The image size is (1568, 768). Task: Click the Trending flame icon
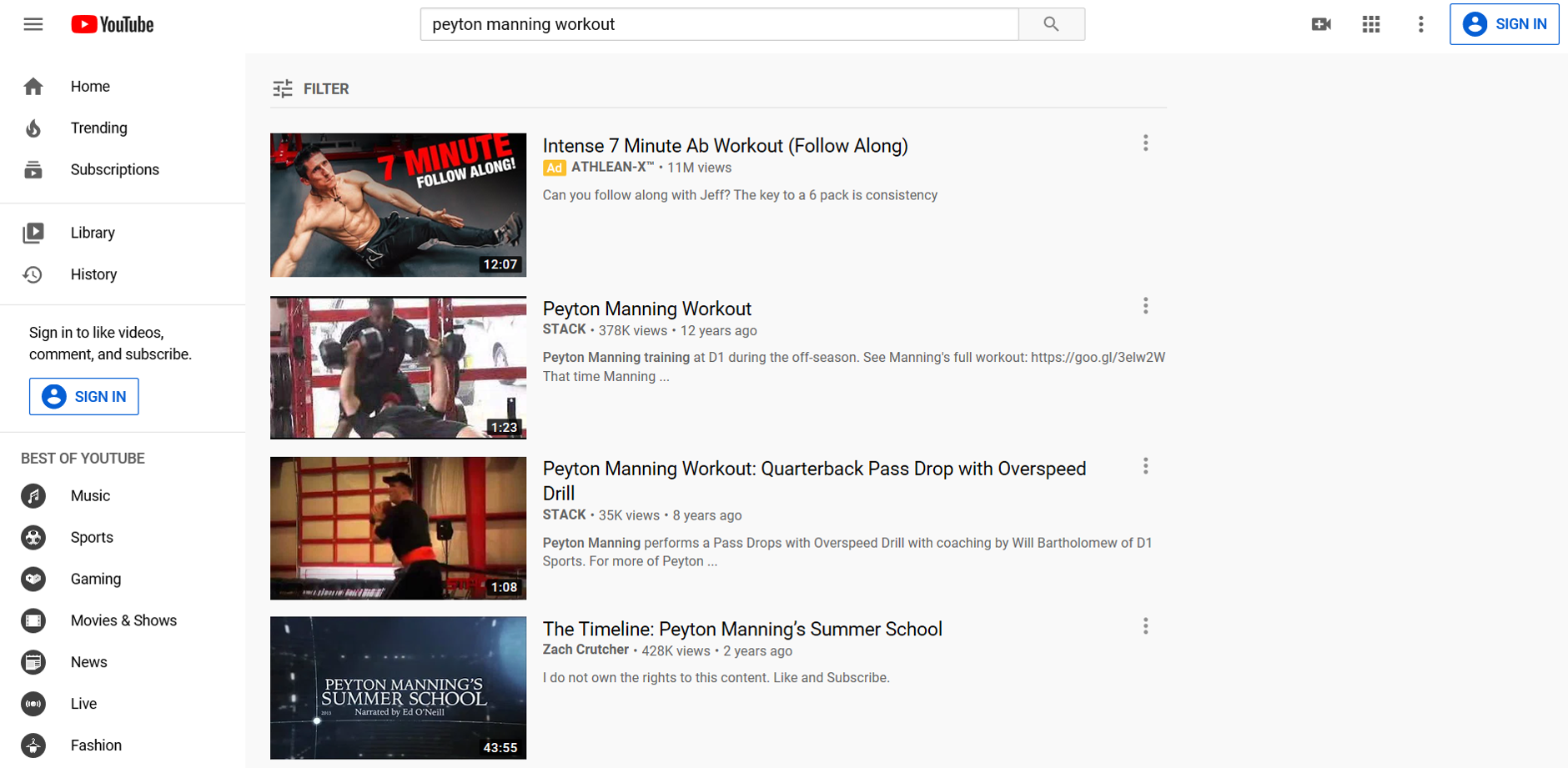pyautogui.click(x=33, y=128)
